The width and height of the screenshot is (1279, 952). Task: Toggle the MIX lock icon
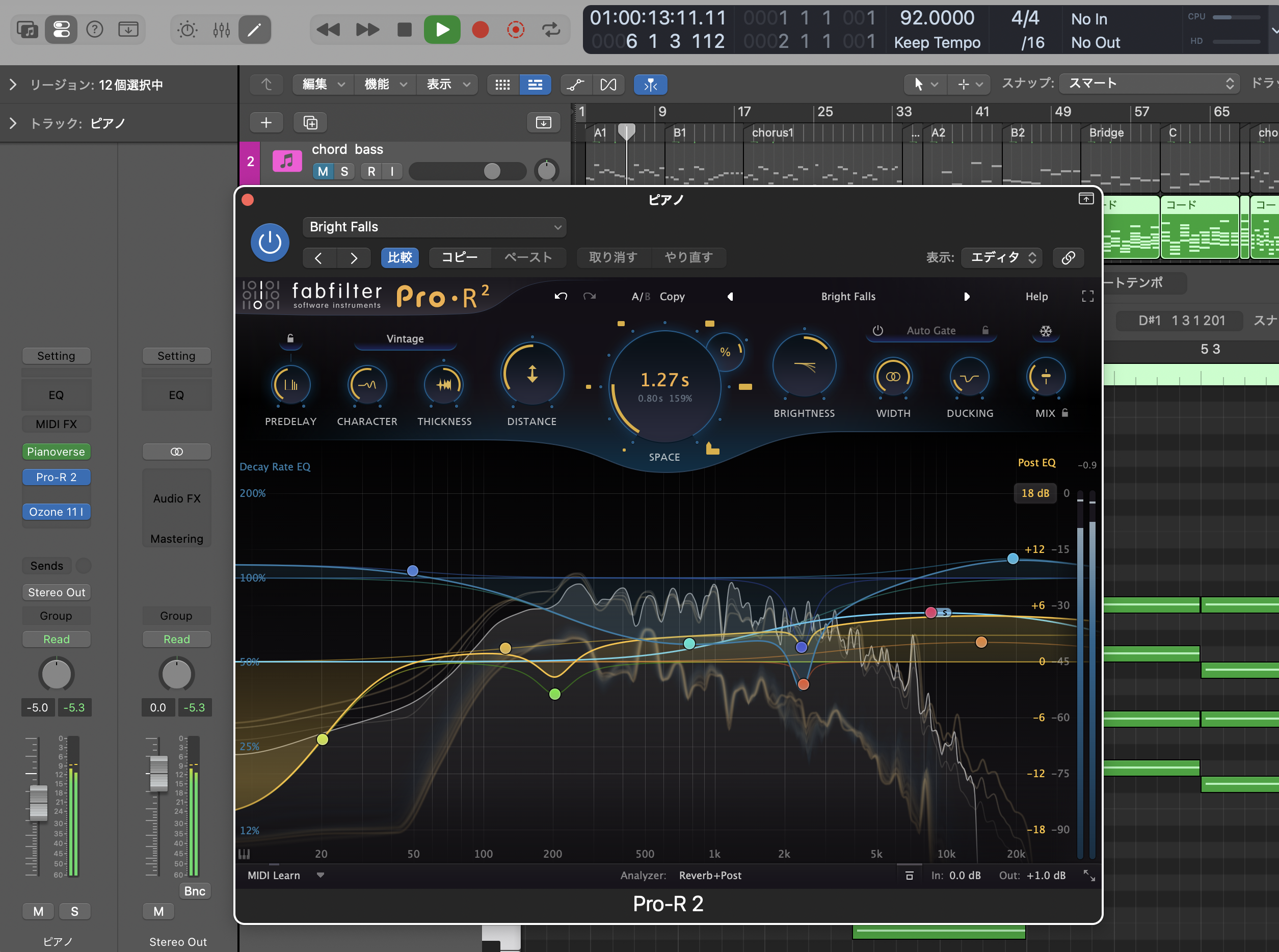pos(1065,413)
